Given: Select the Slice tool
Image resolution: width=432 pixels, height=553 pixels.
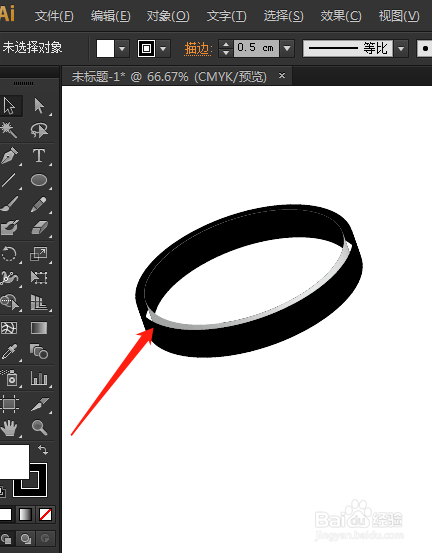Looking at the screenshot, I should coord(39,404).
